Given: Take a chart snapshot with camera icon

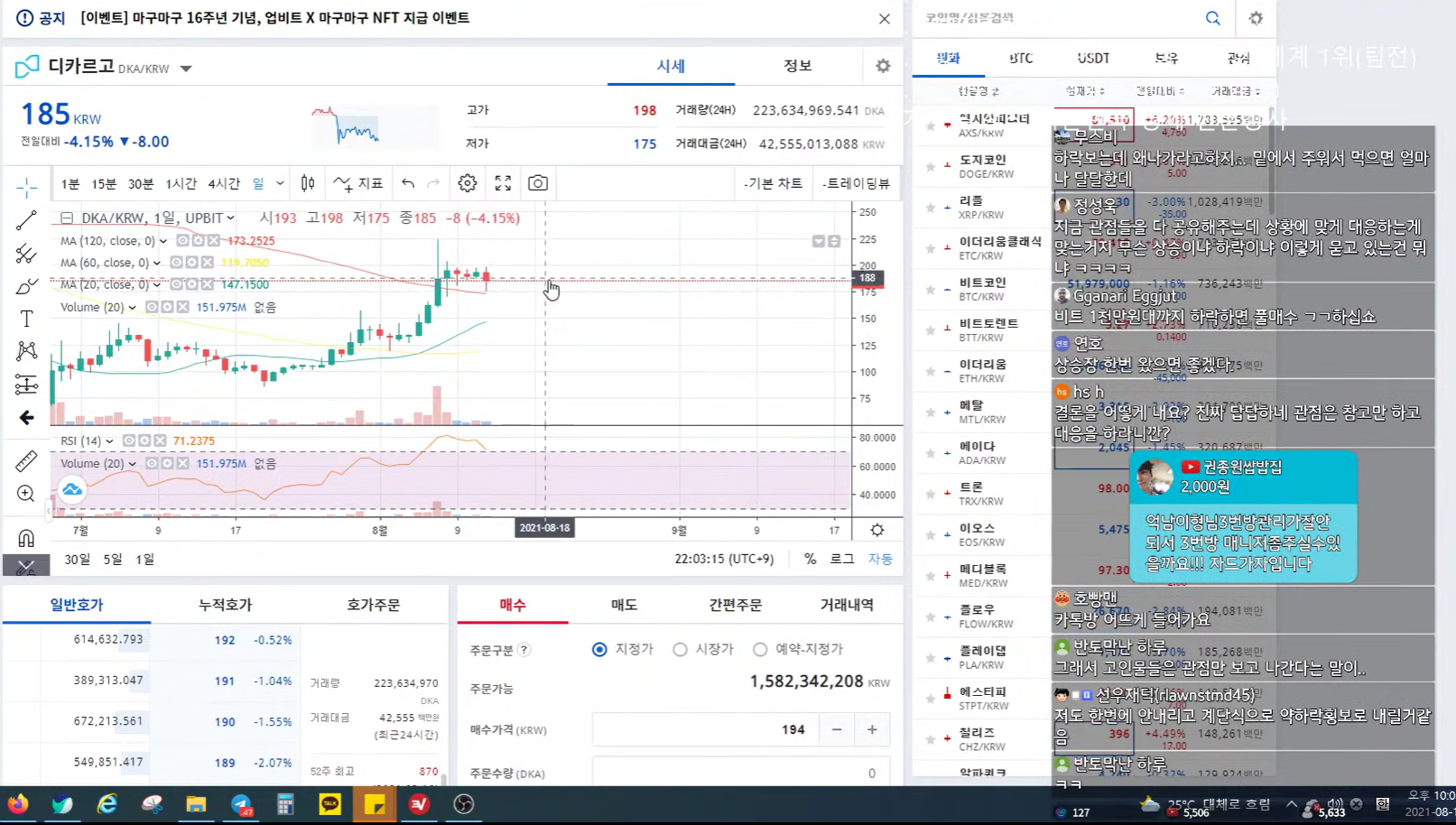Looking at the screenshot, I should click(538, 183).
